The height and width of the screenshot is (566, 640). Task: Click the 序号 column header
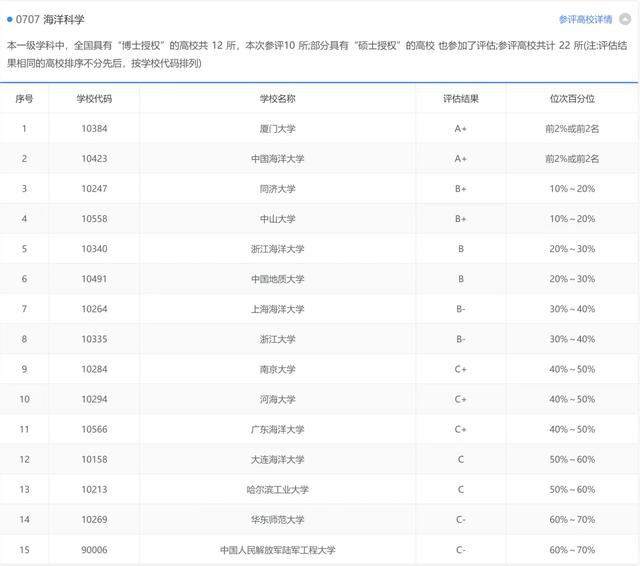pos(24,99)
